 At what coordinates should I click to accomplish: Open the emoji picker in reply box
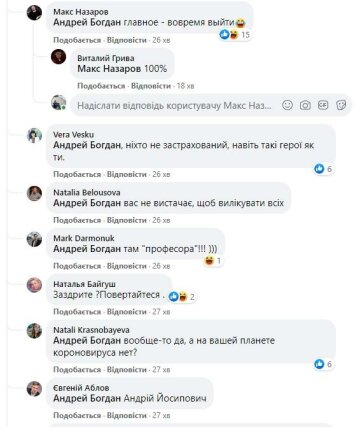(x=287, y=105)
